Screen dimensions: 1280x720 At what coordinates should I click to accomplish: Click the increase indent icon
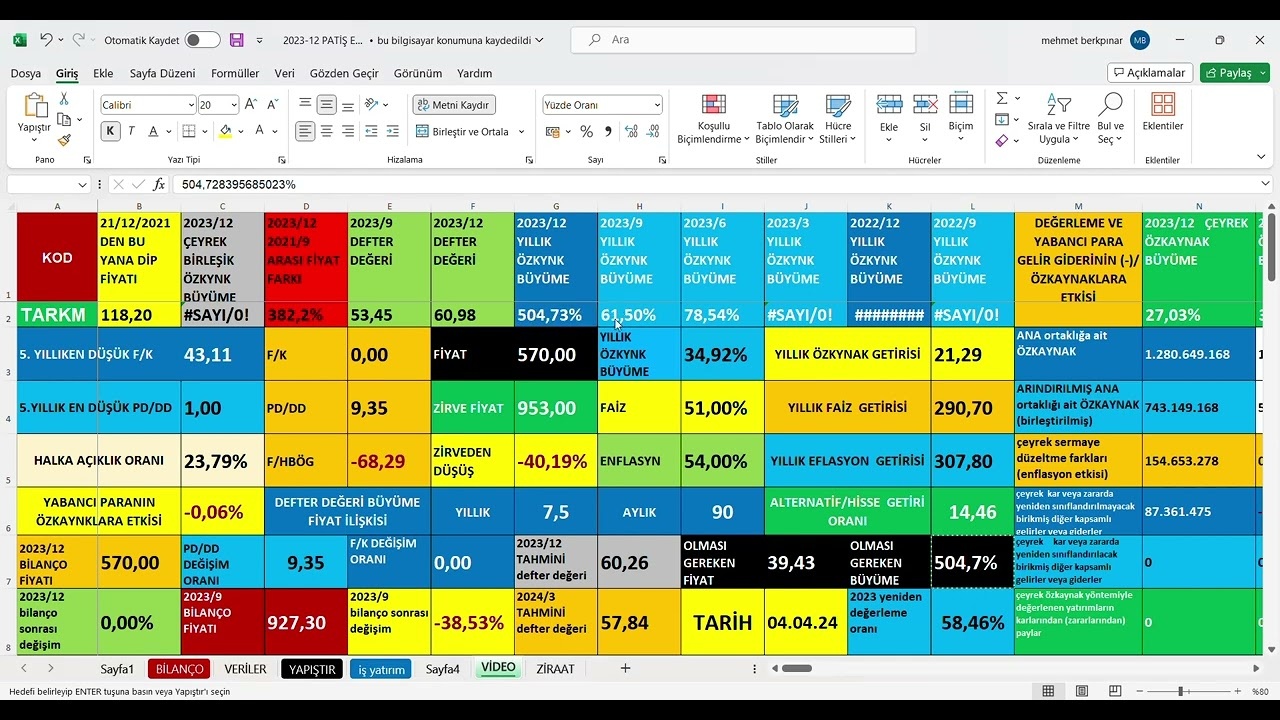point(393,131)
